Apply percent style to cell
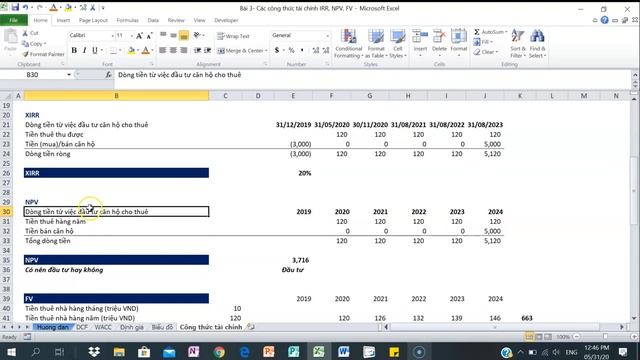The height and width of the screenshot is (360, 640). pyautogui.click(x=291, y=50)
